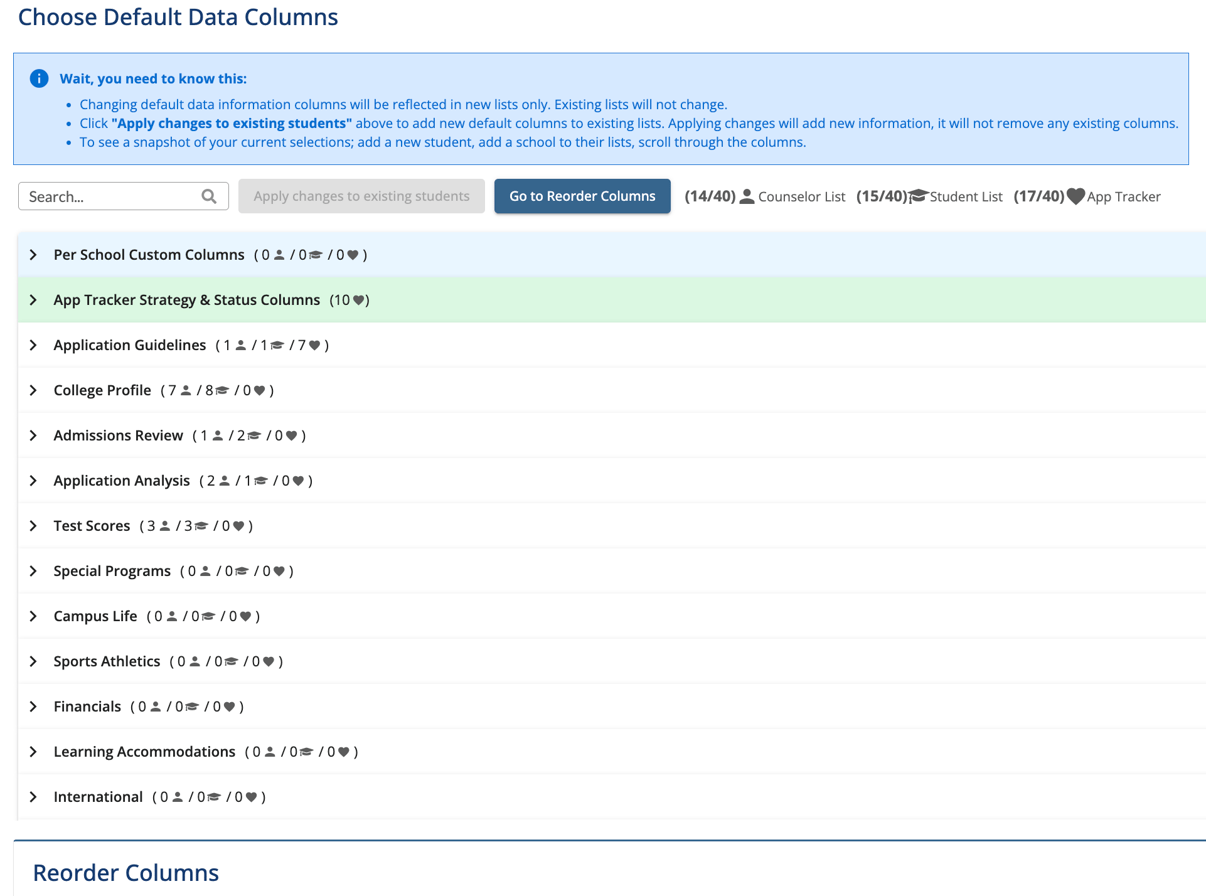Expand the Special Programs chevron

[x=33, y=571]
